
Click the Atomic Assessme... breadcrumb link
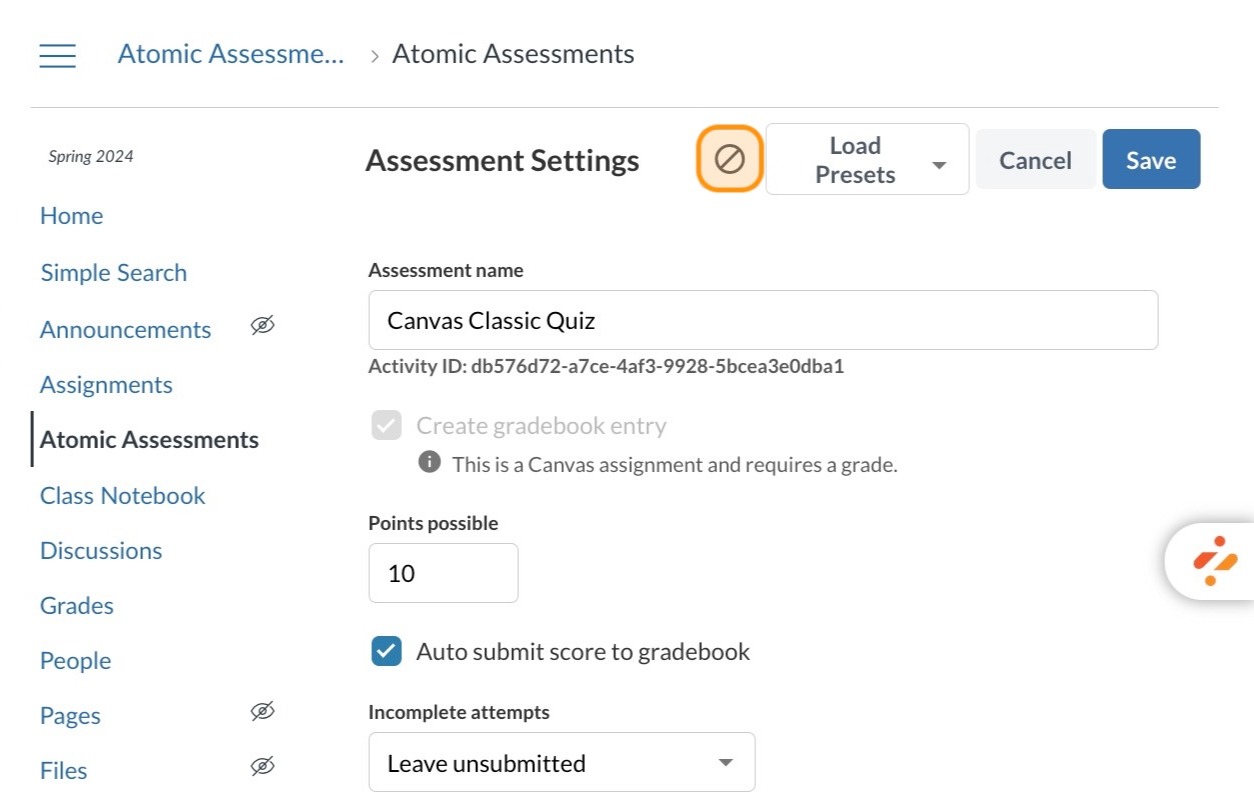231,54
